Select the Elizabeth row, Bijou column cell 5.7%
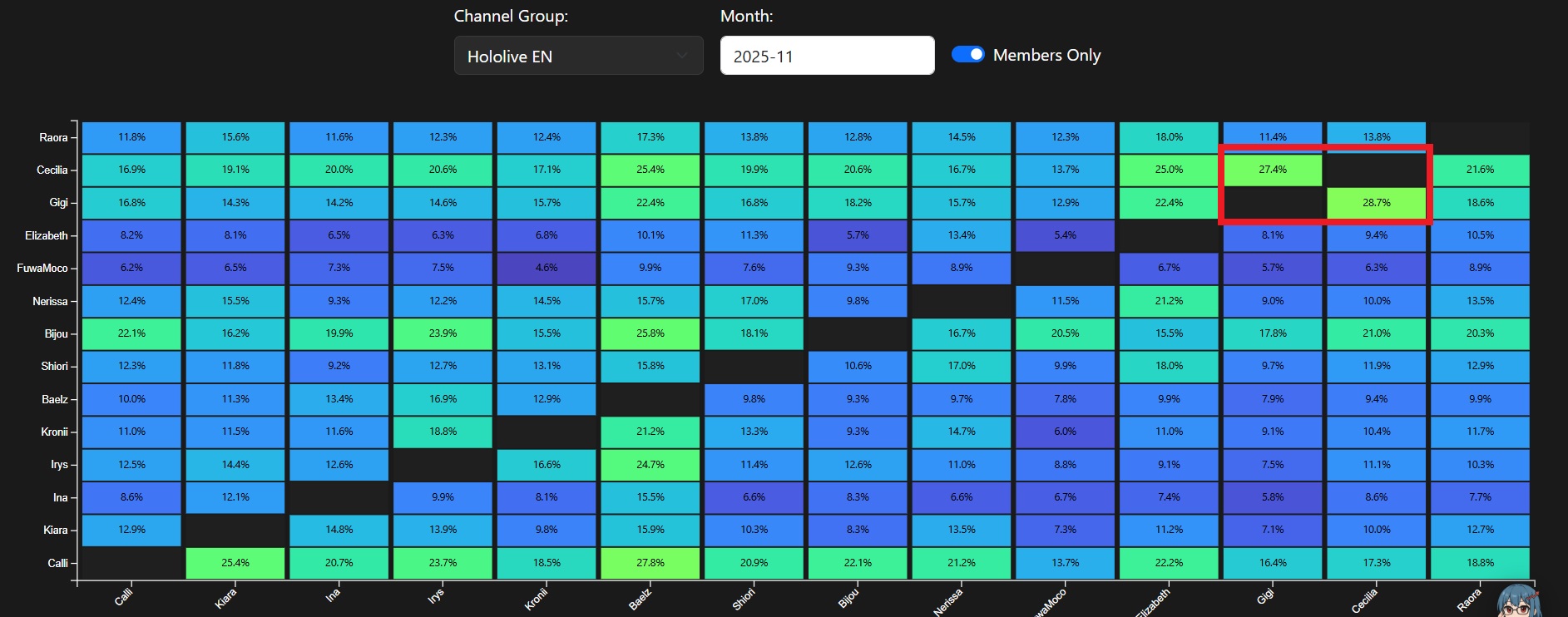This screenshot has height=617, width=1568. (858, 235)
